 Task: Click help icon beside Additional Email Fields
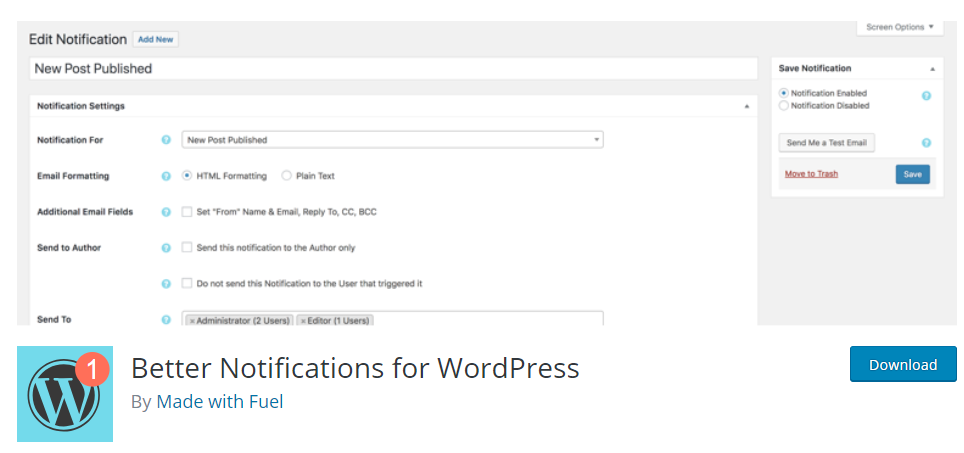point(166,212)
